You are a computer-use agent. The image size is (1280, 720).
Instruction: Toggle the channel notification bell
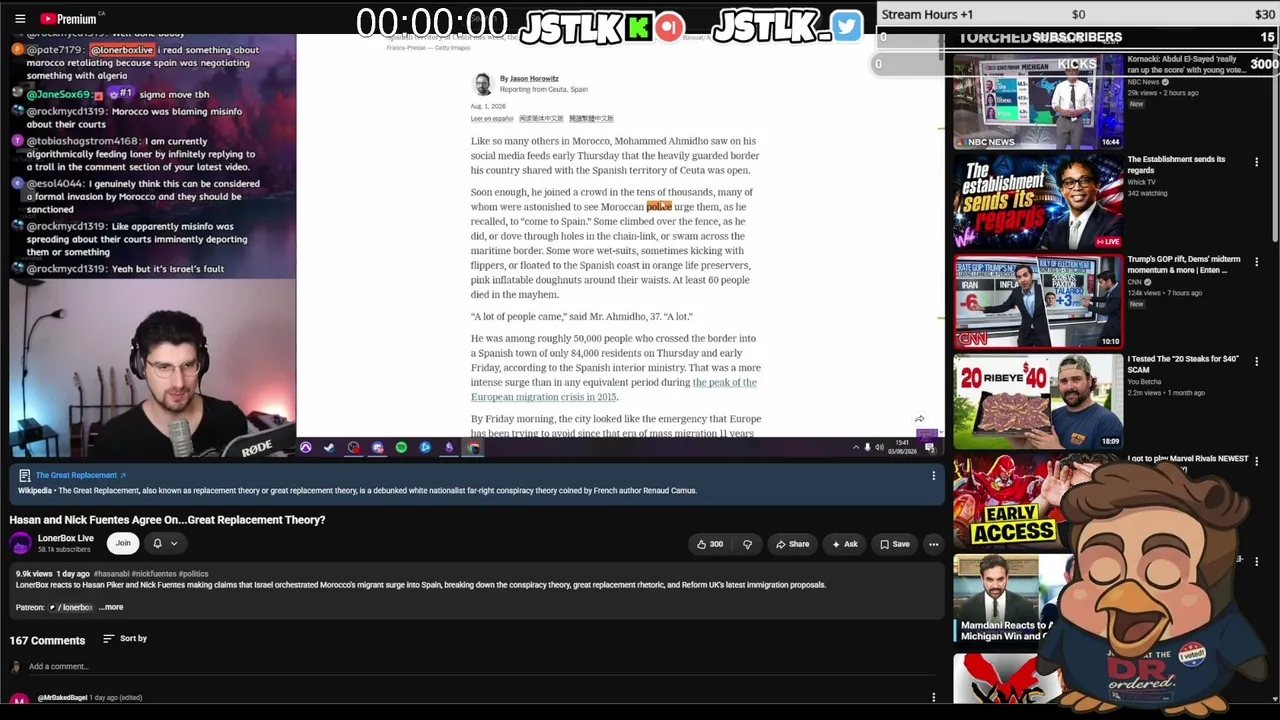point(157,543)
